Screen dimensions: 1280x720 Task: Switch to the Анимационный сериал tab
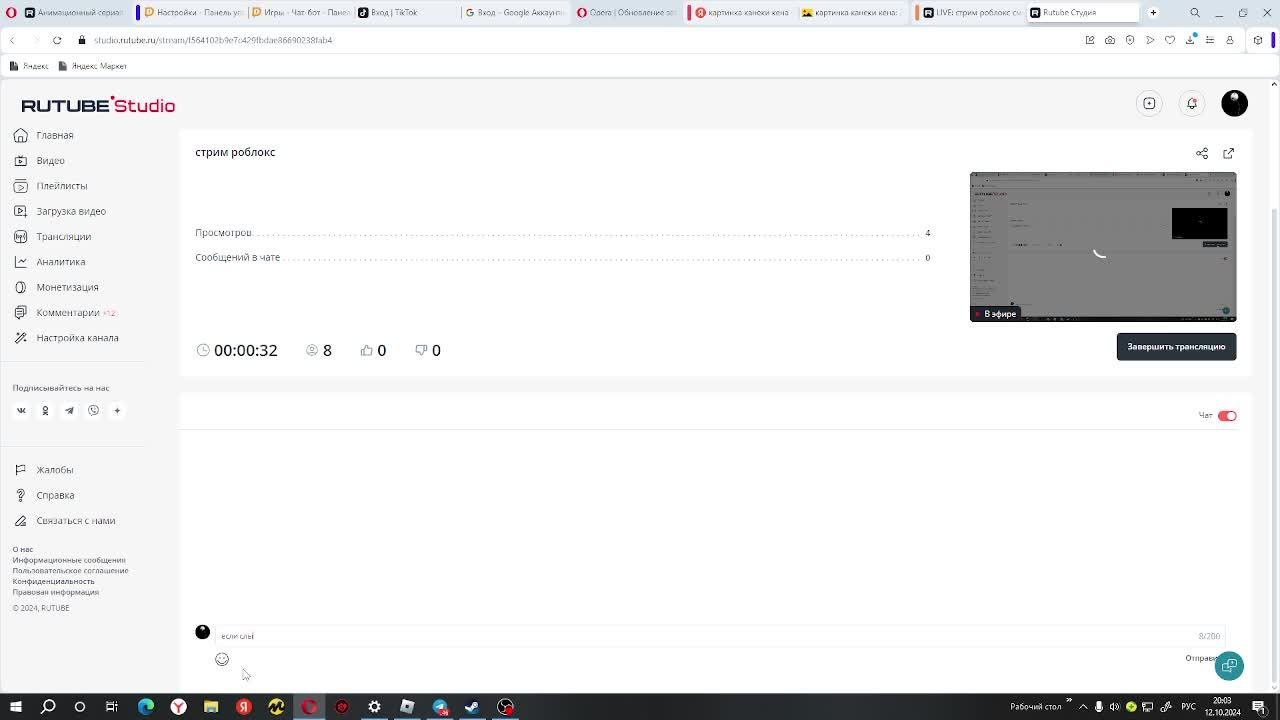point(73,13)
